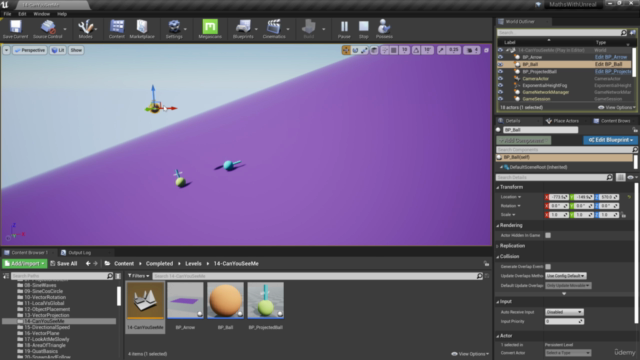Select the rotate gizmo mode icon
This screenshot has width=640, height=360.
(x=356, y=50)
